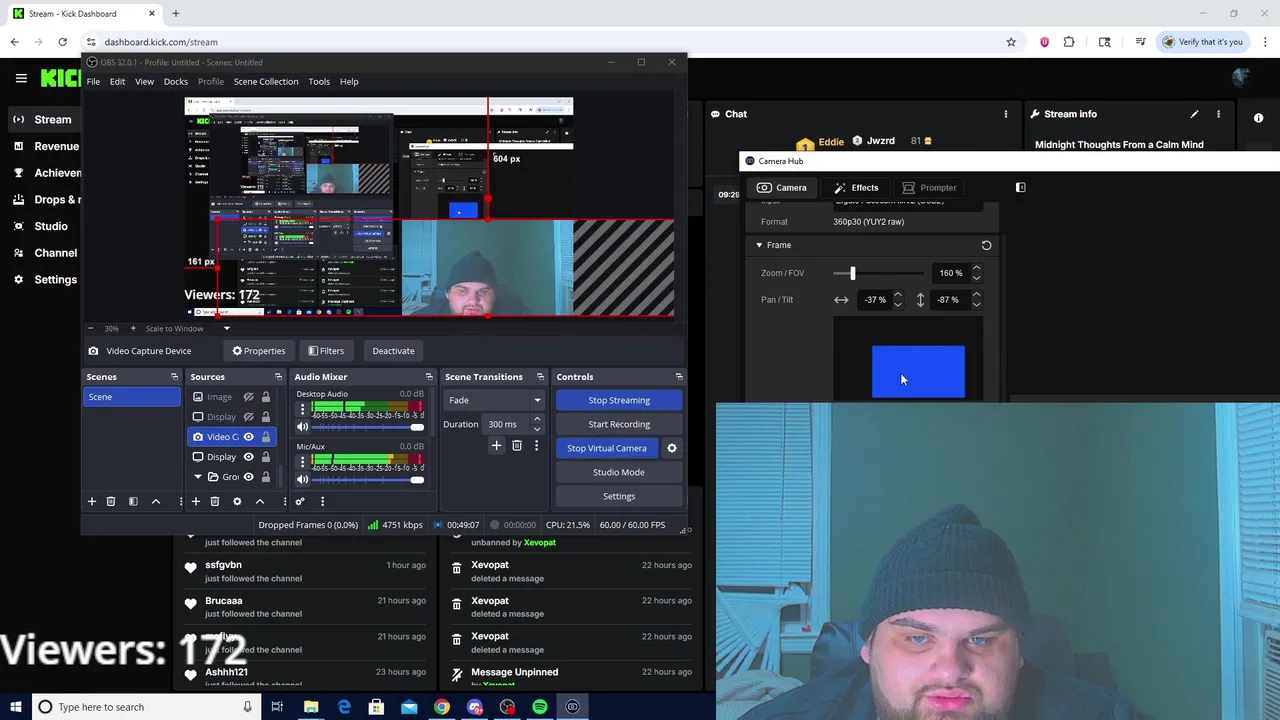Click Deactivate button for capture device

(x=393, y=351)
